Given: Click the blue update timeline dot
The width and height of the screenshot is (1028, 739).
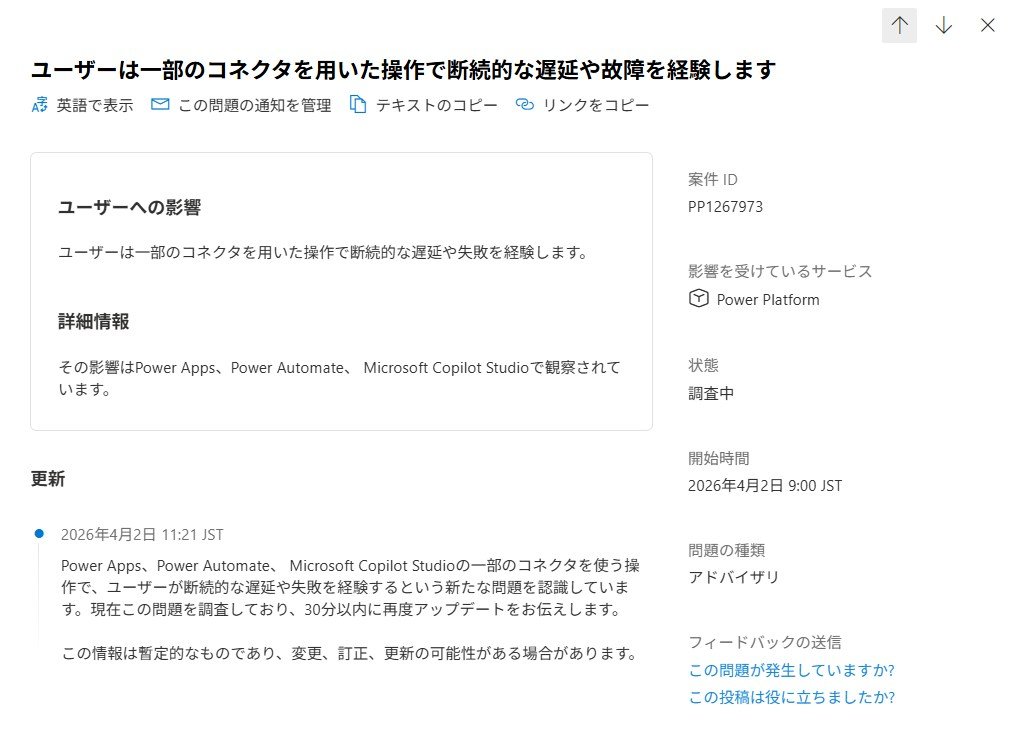Looking at the screenshot, I should pyautogui.click(x=39, y=534).
